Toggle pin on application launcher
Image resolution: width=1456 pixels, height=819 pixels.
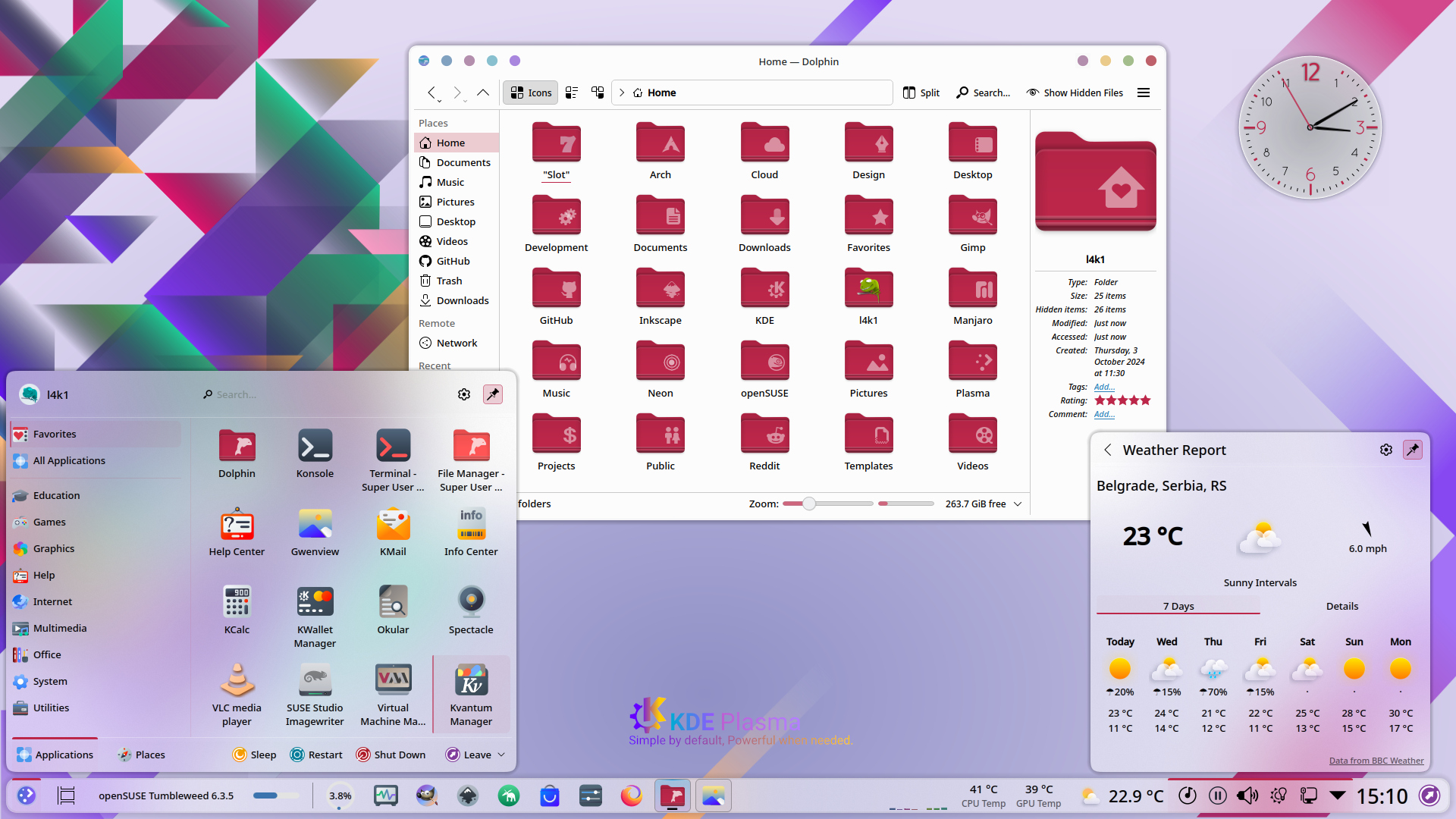click(493, 394)
